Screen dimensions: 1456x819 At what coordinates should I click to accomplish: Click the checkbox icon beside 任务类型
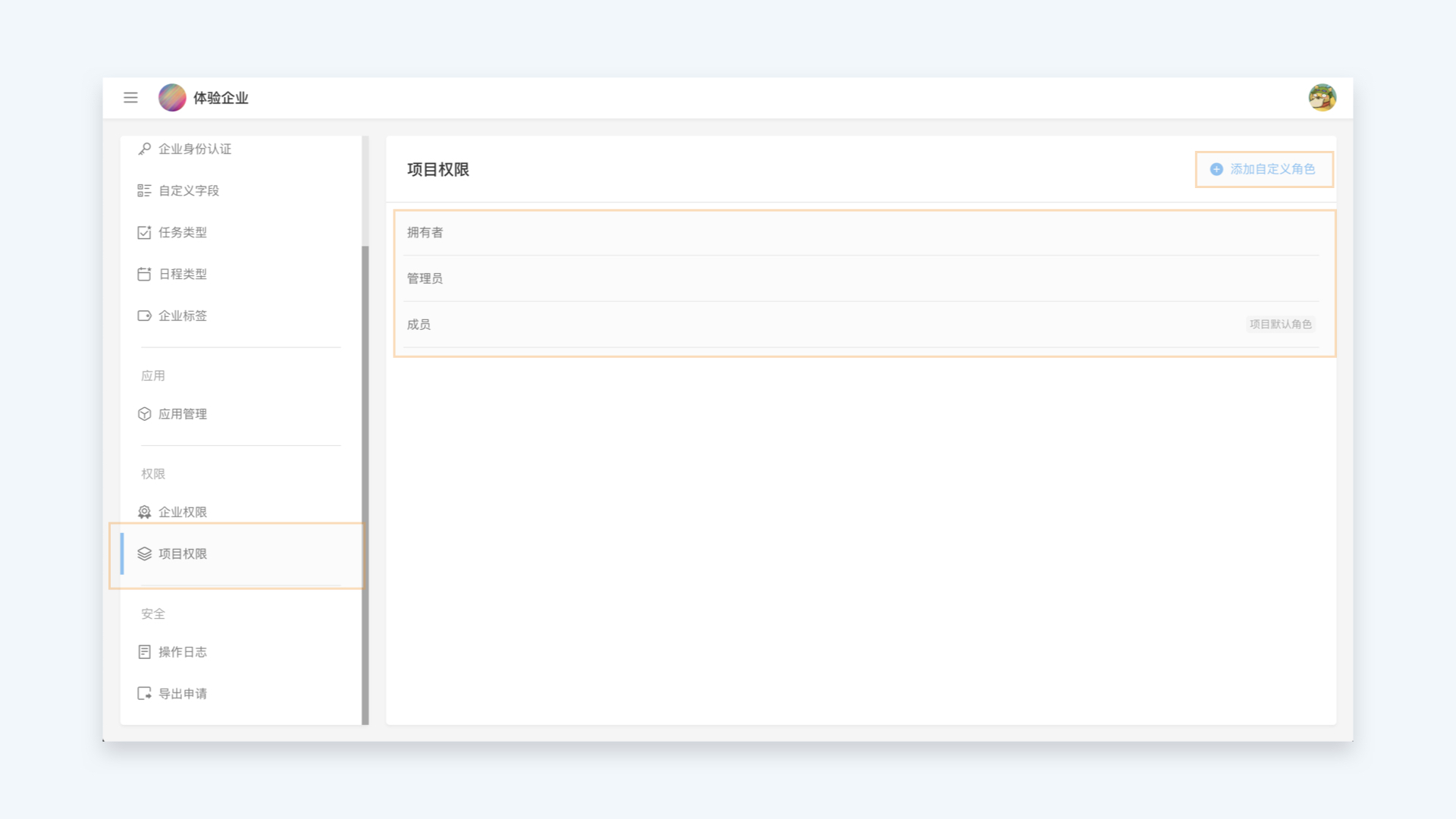144,232
